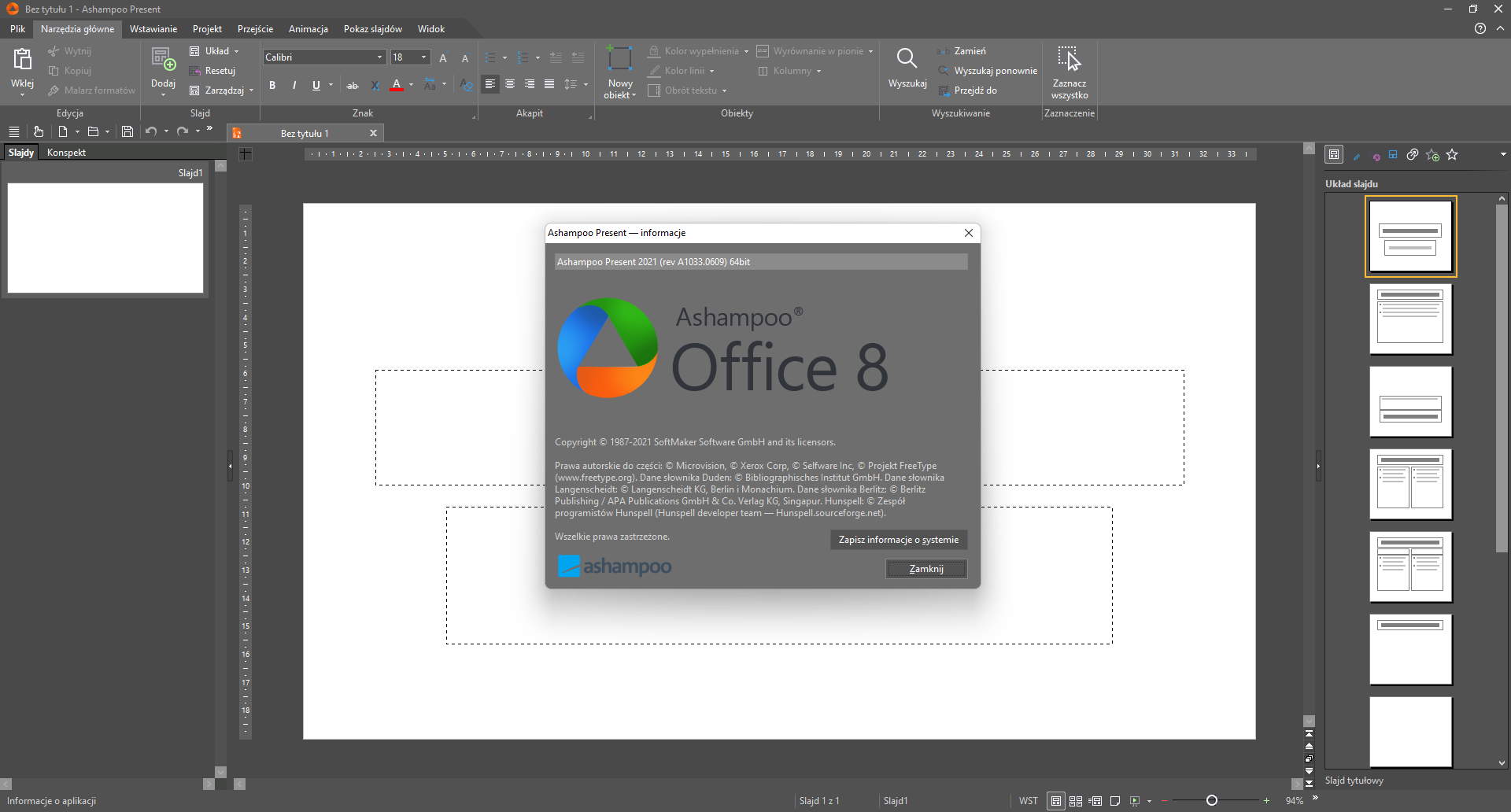
Task: Click the Wklej (paste) clipboard icon
Action: [22, 59]
